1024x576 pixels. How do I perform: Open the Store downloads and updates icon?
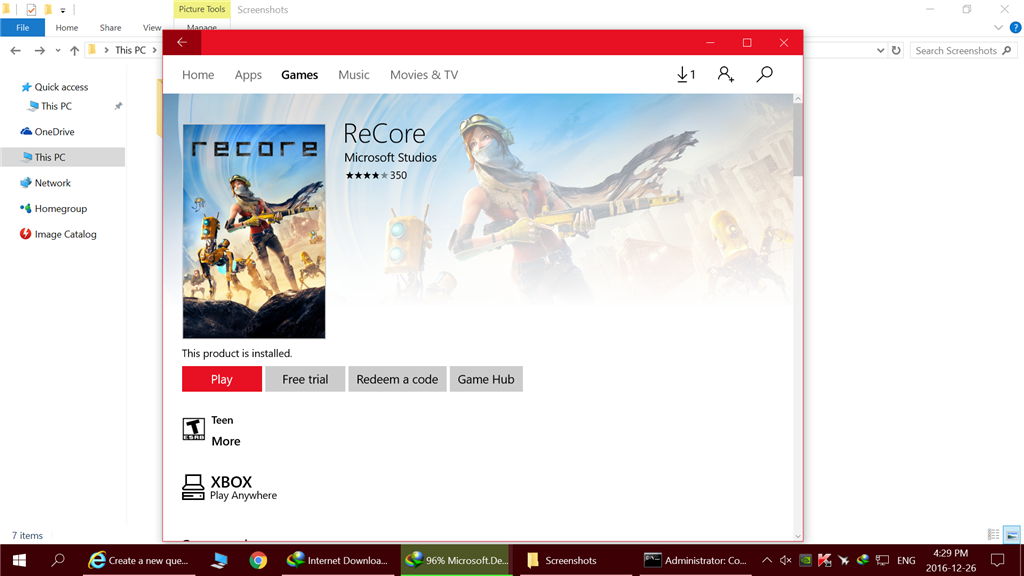click(685, 74)
